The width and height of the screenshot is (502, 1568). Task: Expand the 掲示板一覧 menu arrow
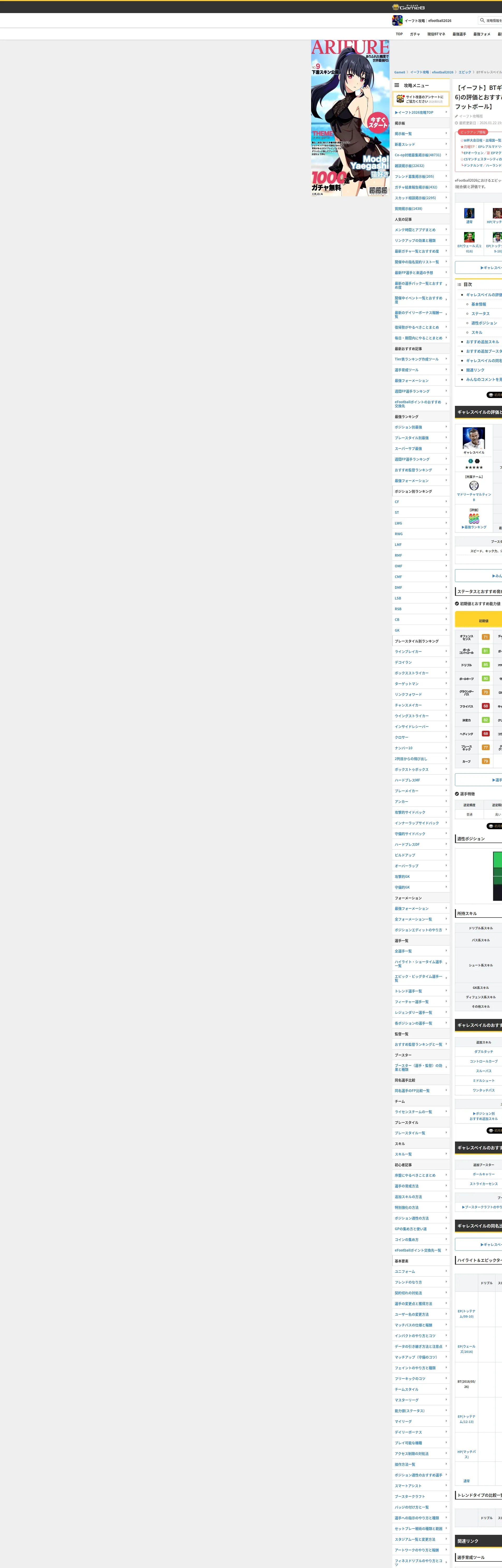[x=446, y=133]
